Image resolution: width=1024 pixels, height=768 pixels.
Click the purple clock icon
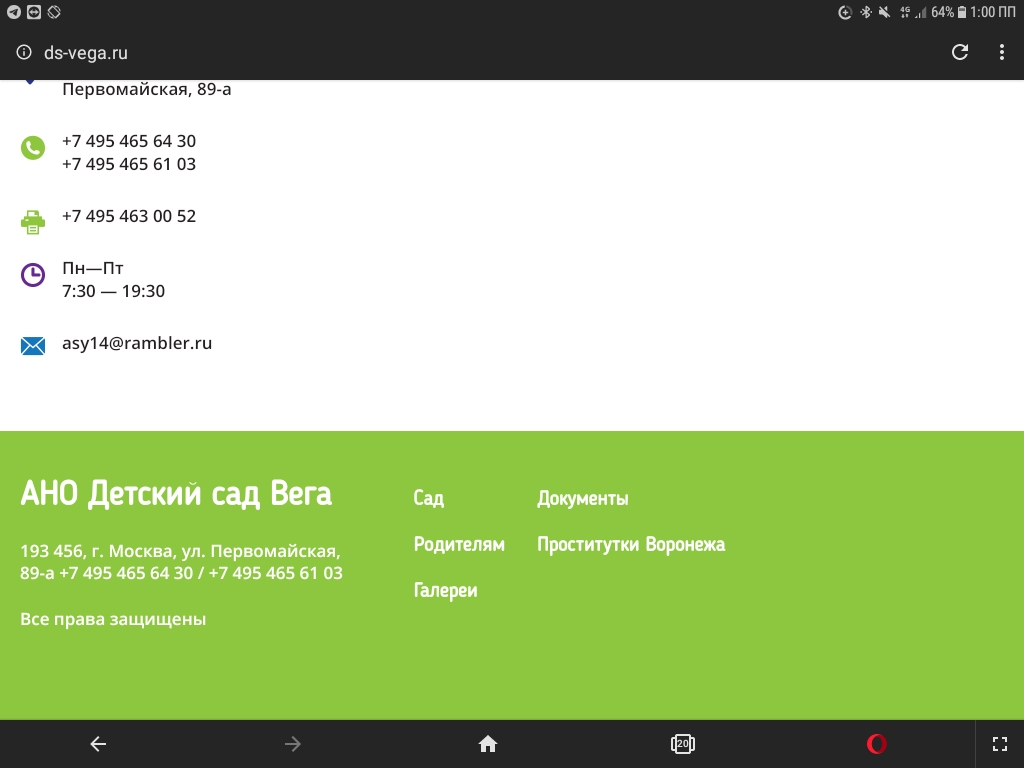[x=33, y=275]
